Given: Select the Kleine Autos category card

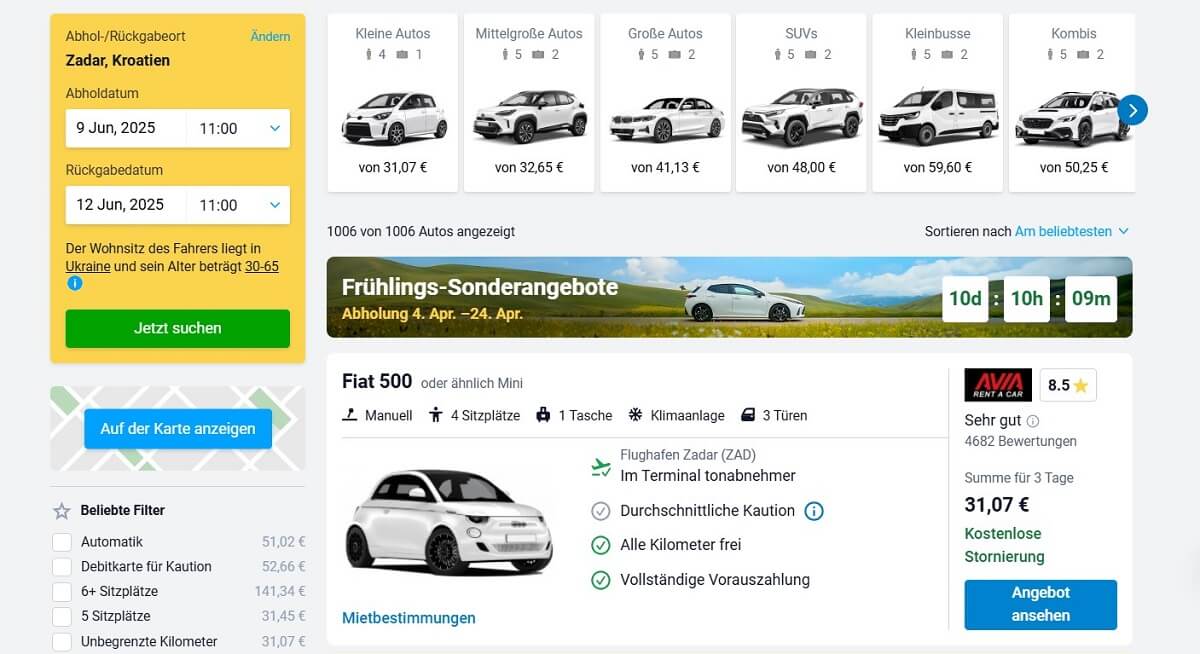Looking at the screenshot, I should [393, 102].
